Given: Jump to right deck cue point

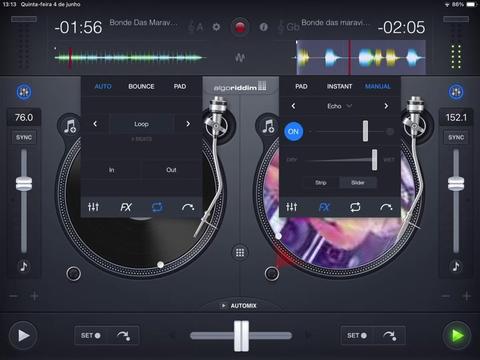Looking at the screenshot, I should [x=389, y=335].
